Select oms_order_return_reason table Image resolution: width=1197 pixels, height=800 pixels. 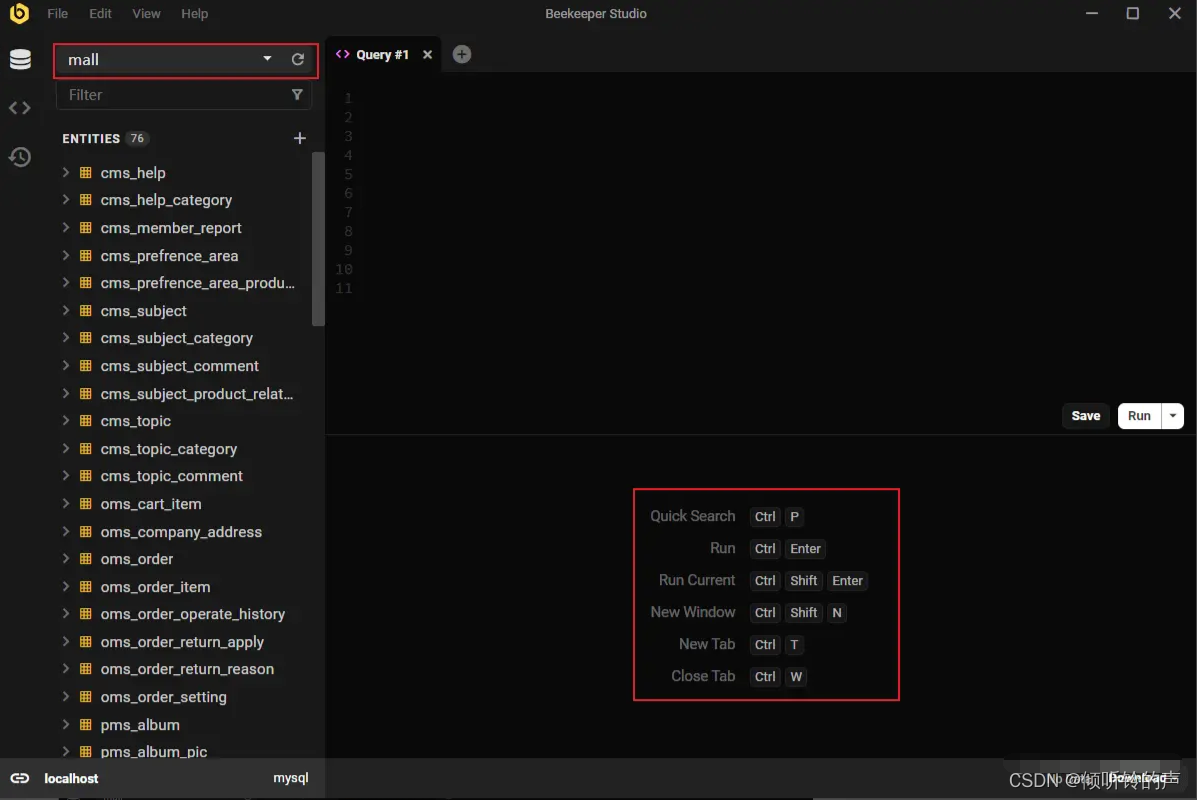[x=187, y=669]
